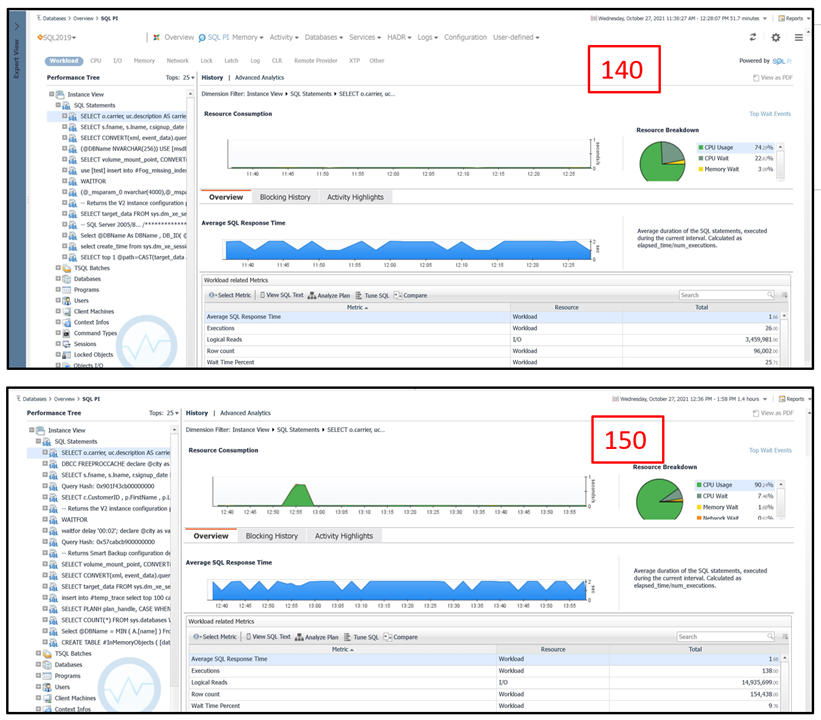The image size is (821, 720).
Task: Open Activity Highlights tab in the lower panel
Action: [x=344, y=536]
